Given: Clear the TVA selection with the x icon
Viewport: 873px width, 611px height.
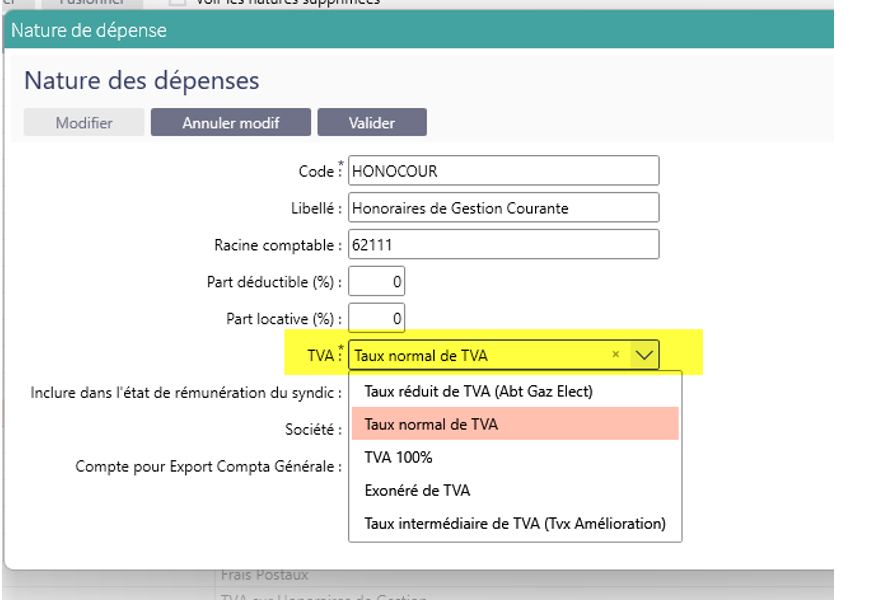Looking at the screenshot, I should coord(616,354).
